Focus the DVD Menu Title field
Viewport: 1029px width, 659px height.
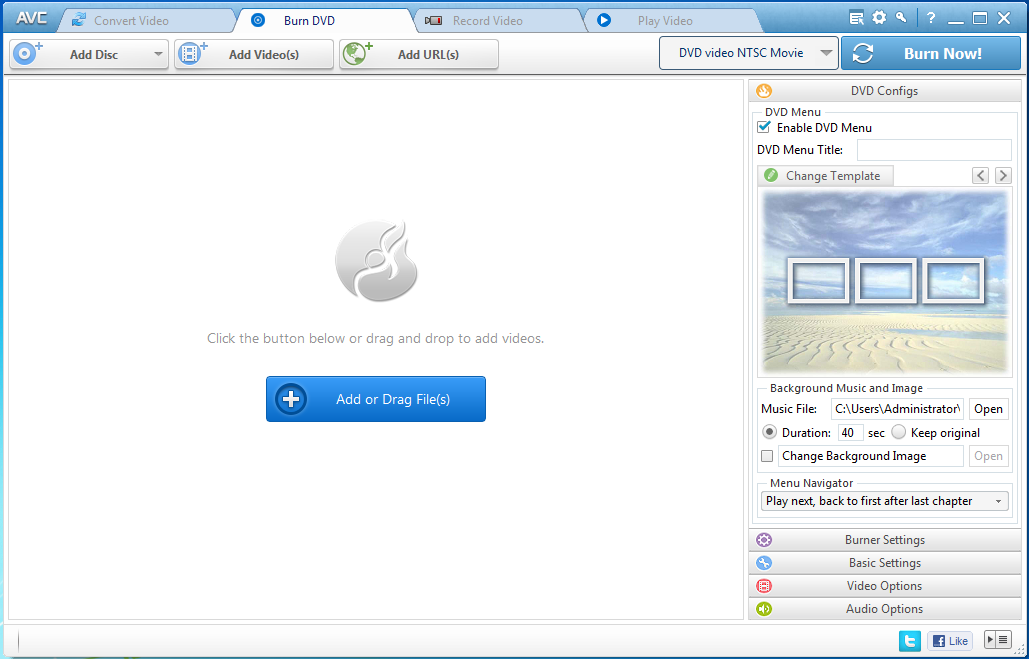(x=934, y=150)
